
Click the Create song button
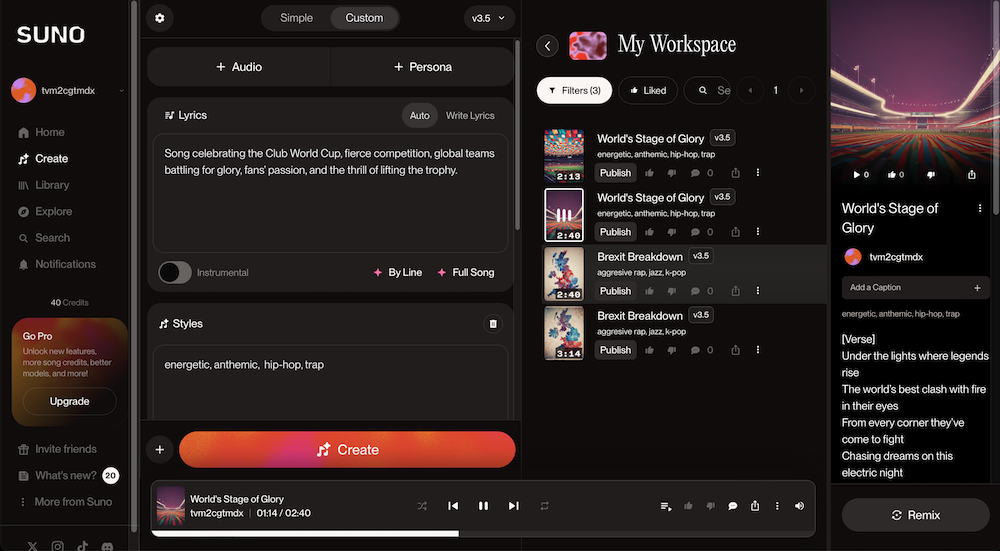[347, 450]
